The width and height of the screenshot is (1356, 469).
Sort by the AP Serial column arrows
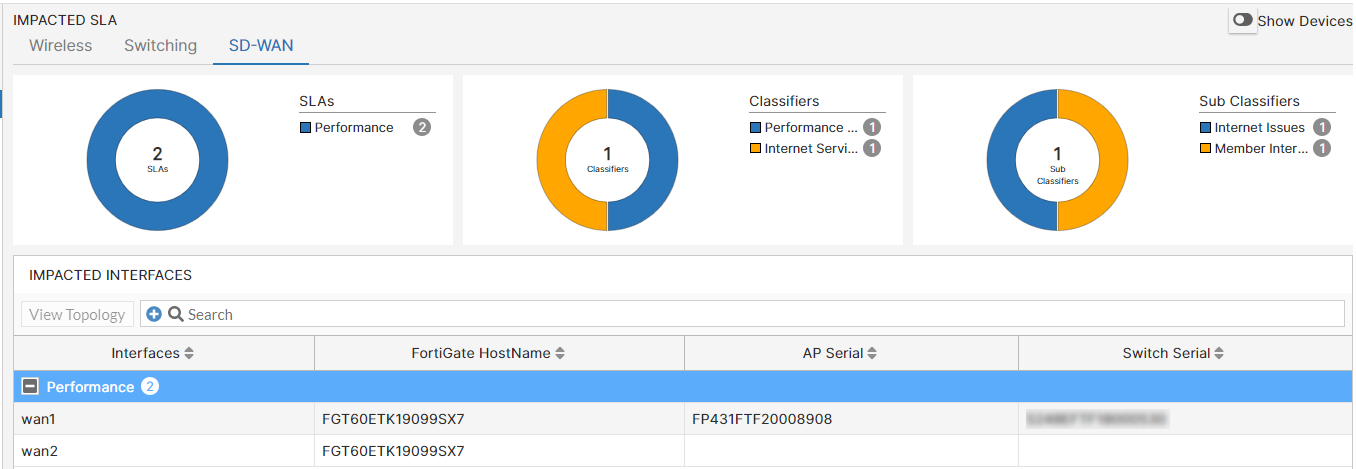click(872, 353)
